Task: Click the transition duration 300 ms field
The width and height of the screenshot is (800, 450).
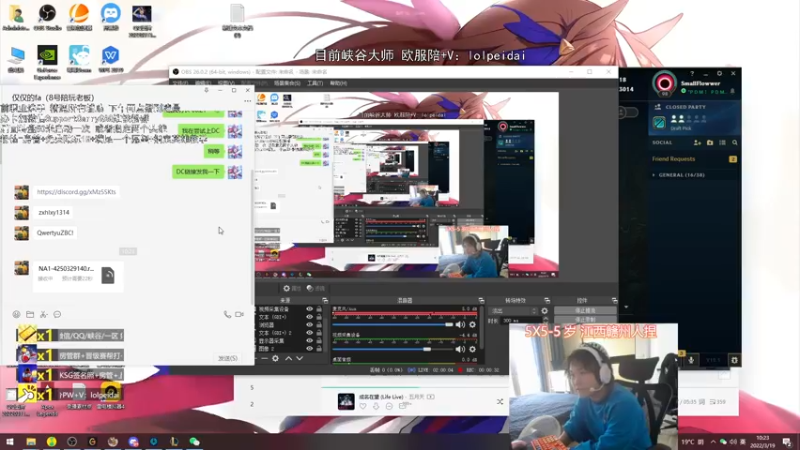Action: click(520, 320)
